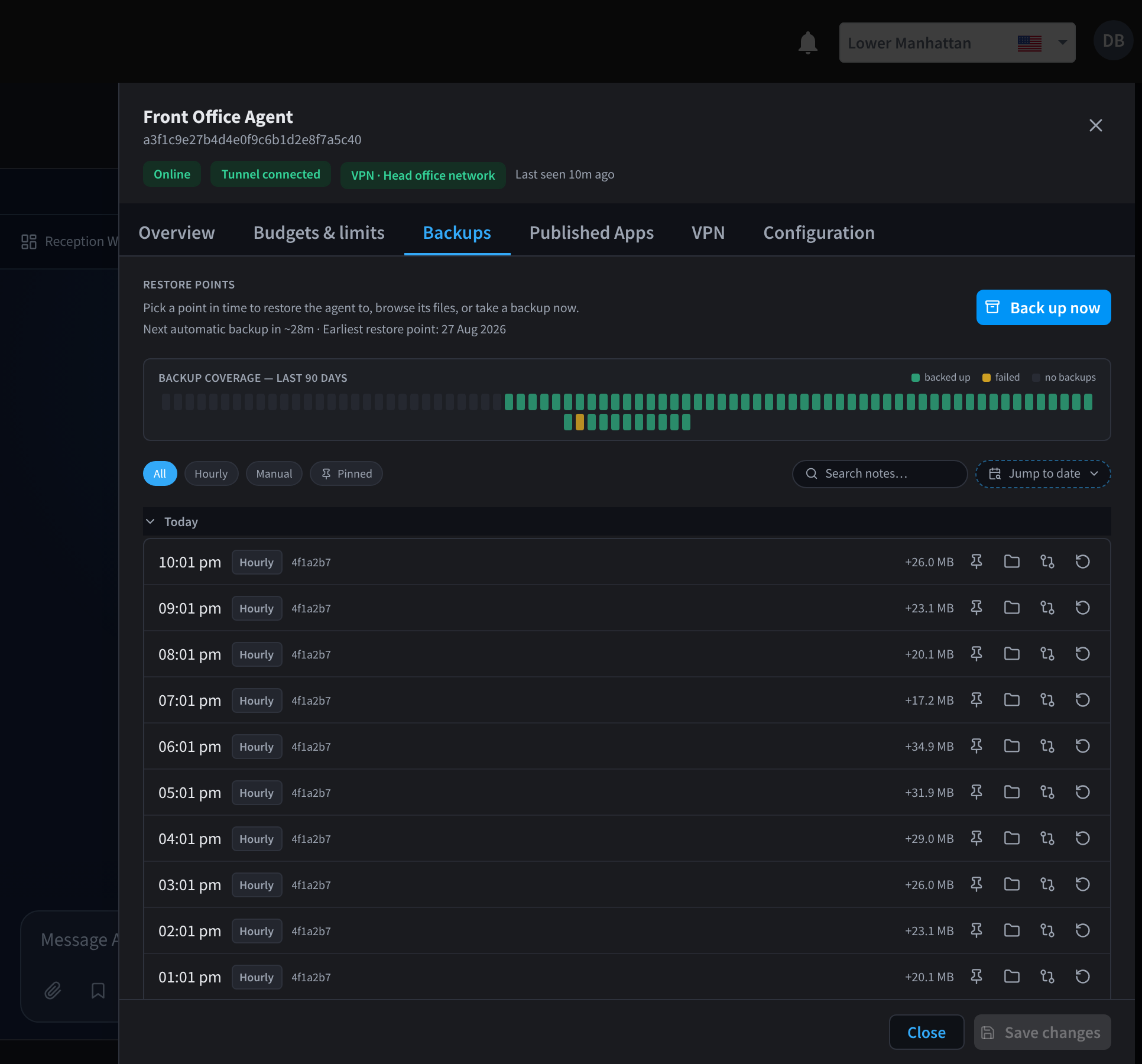1142x1064 pixels.
Task: Focus the Search notes field
Action: (880, 473)
